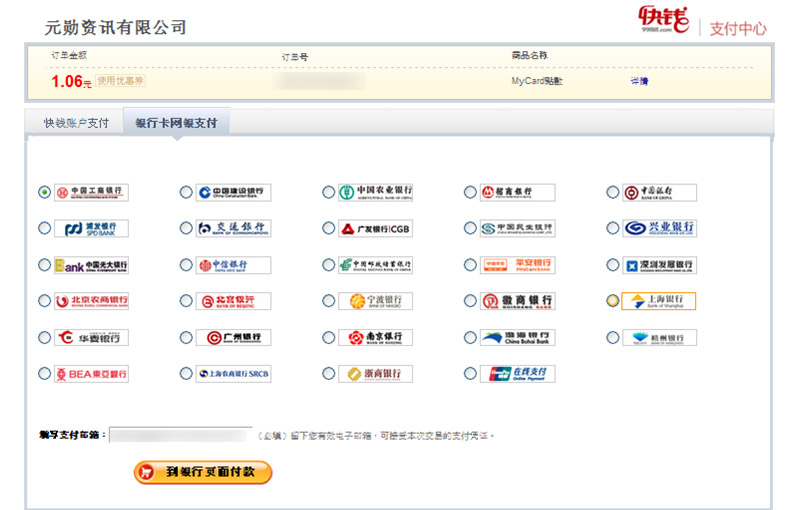Image resolution: width=791 pixels, height=510 pixels.
Task: Click the 广州银行 bank logo
Action: [234, 337]
